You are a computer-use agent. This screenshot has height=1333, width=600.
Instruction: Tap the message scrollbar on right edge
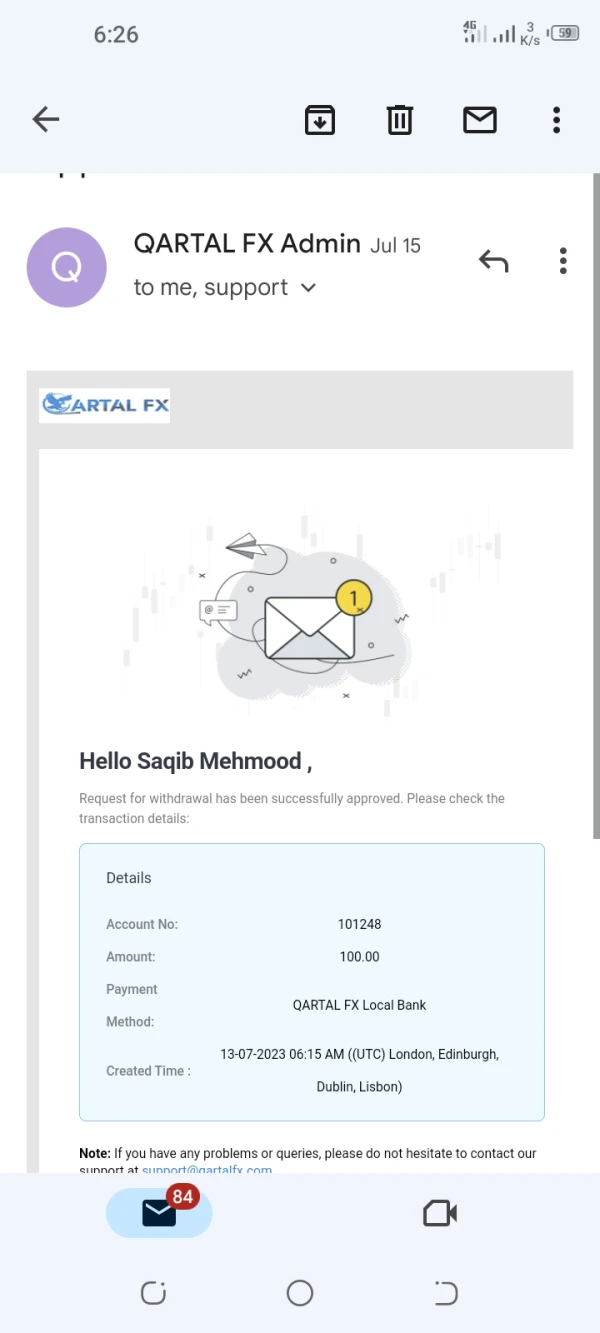coord(596,500)
